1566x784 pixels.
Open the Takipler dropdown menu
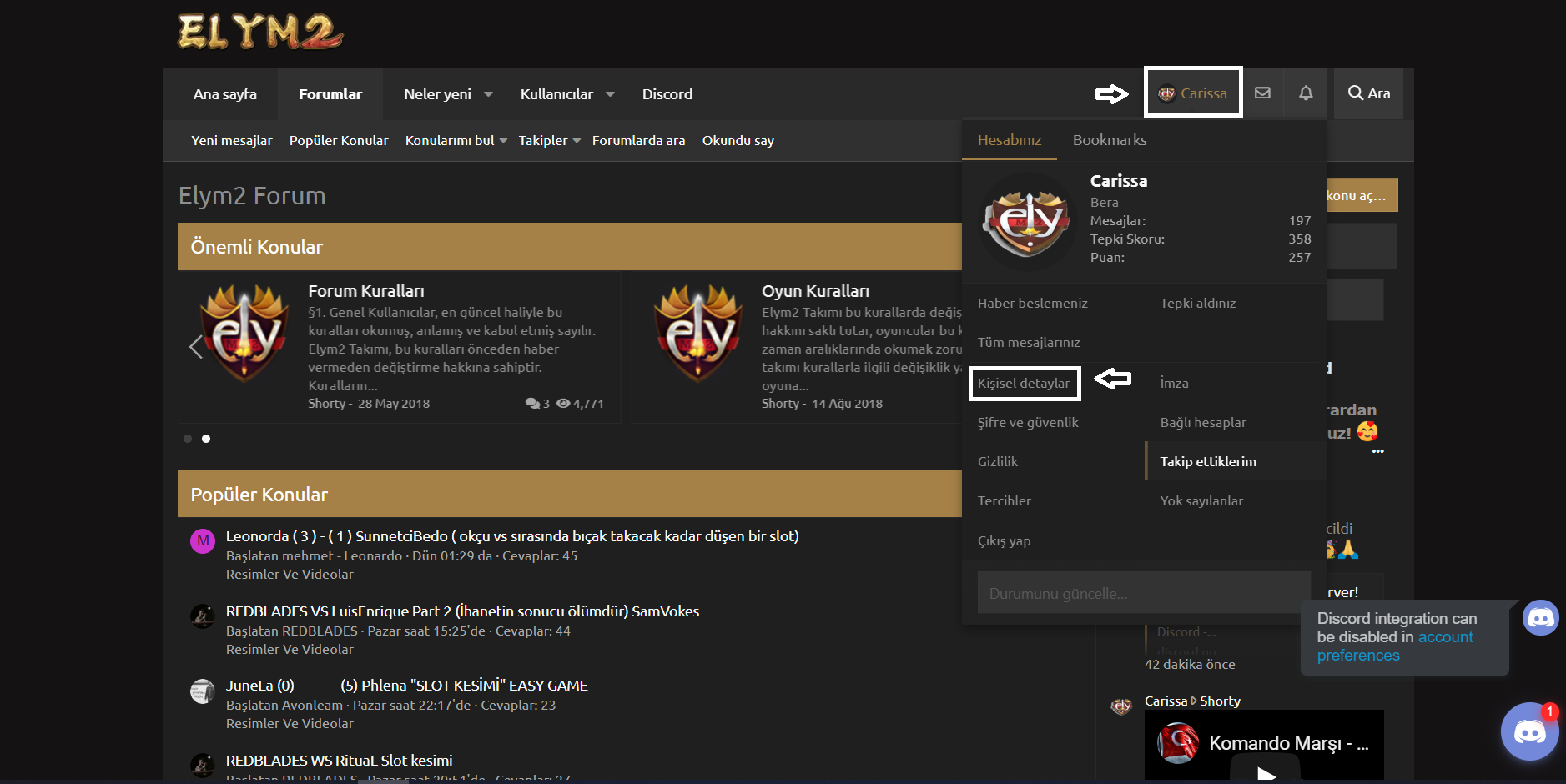click(549, 141)
